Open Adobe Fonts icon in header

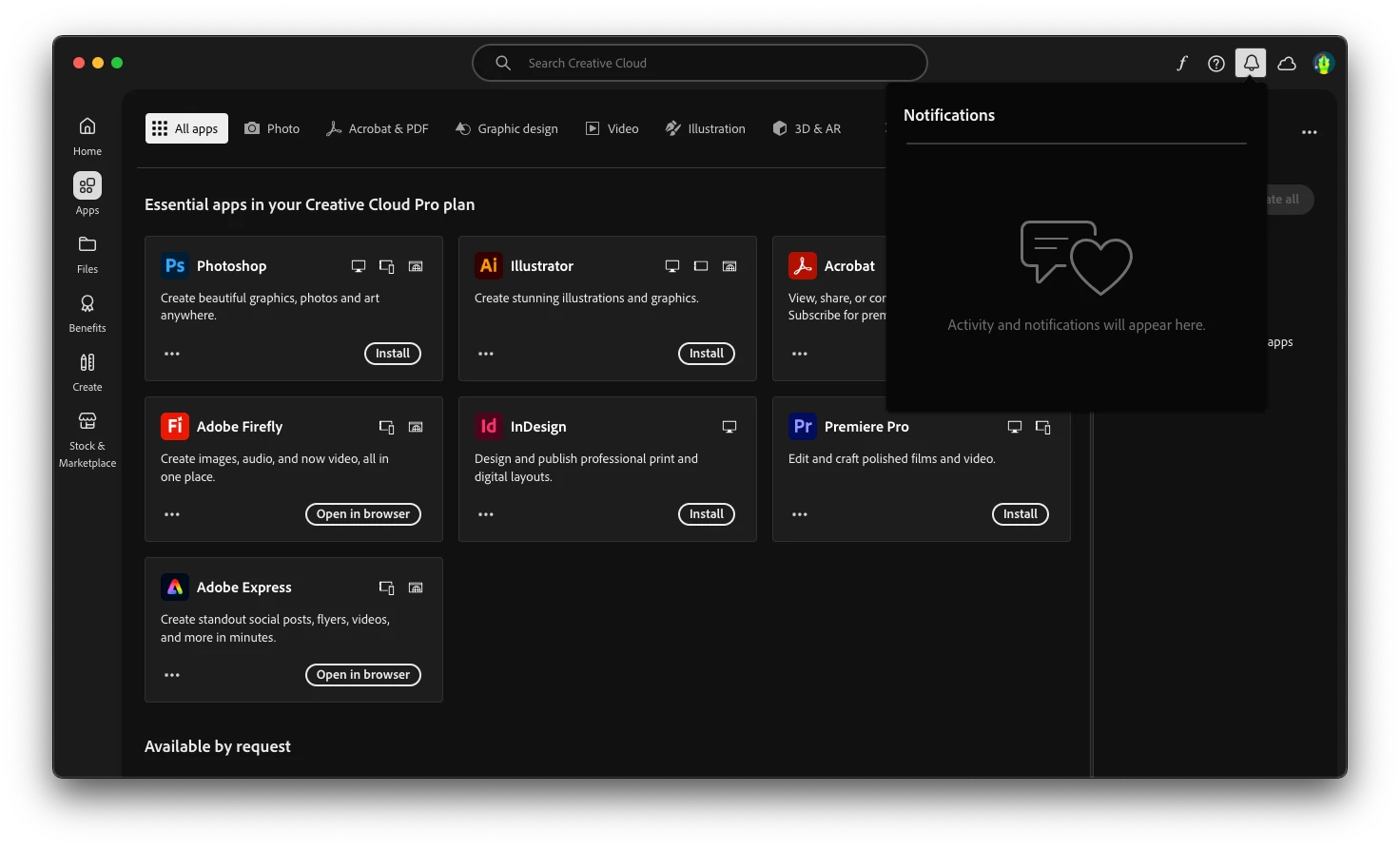1181,63
